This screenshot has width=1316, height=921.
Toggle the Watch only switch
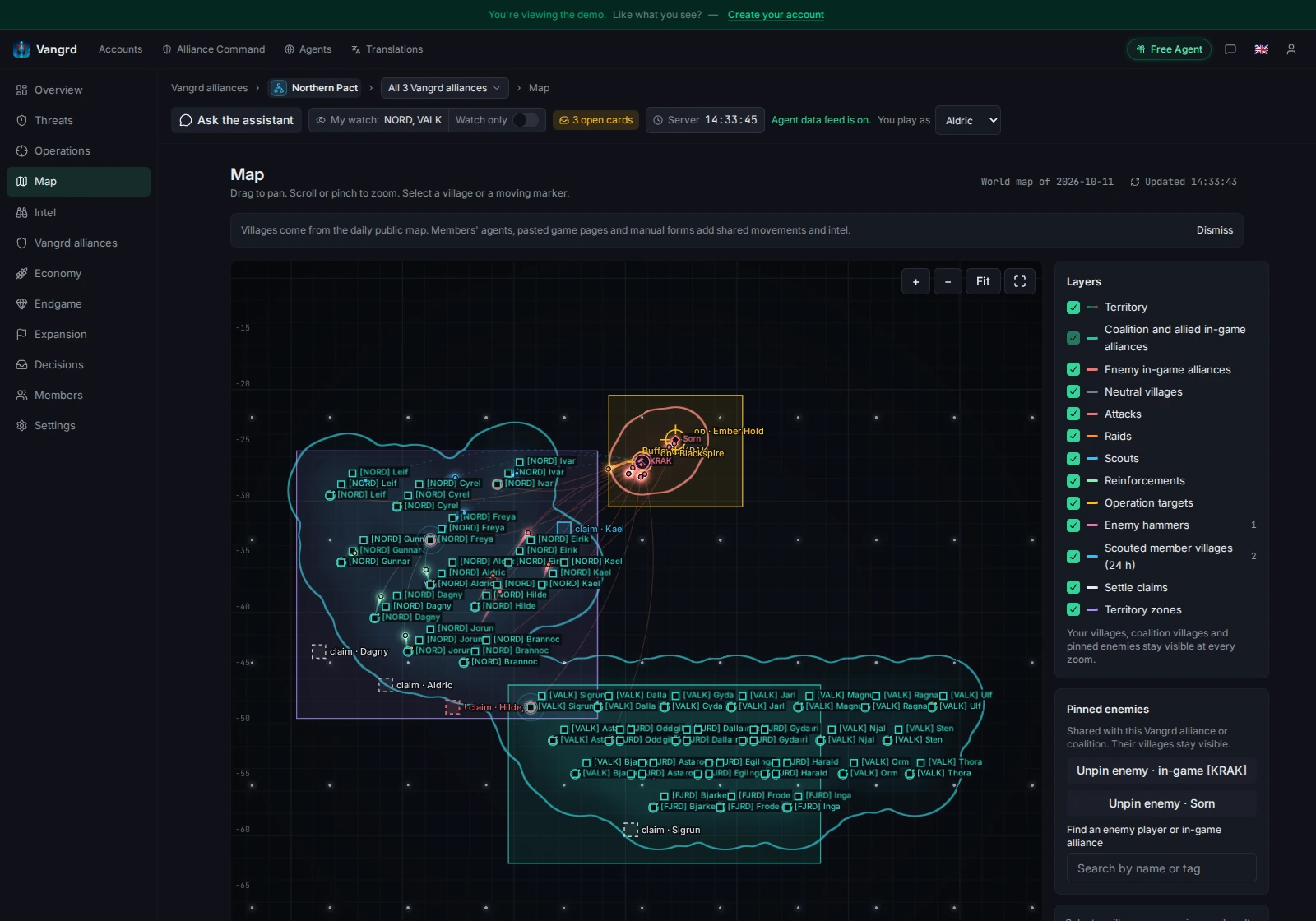coord(525,120)
